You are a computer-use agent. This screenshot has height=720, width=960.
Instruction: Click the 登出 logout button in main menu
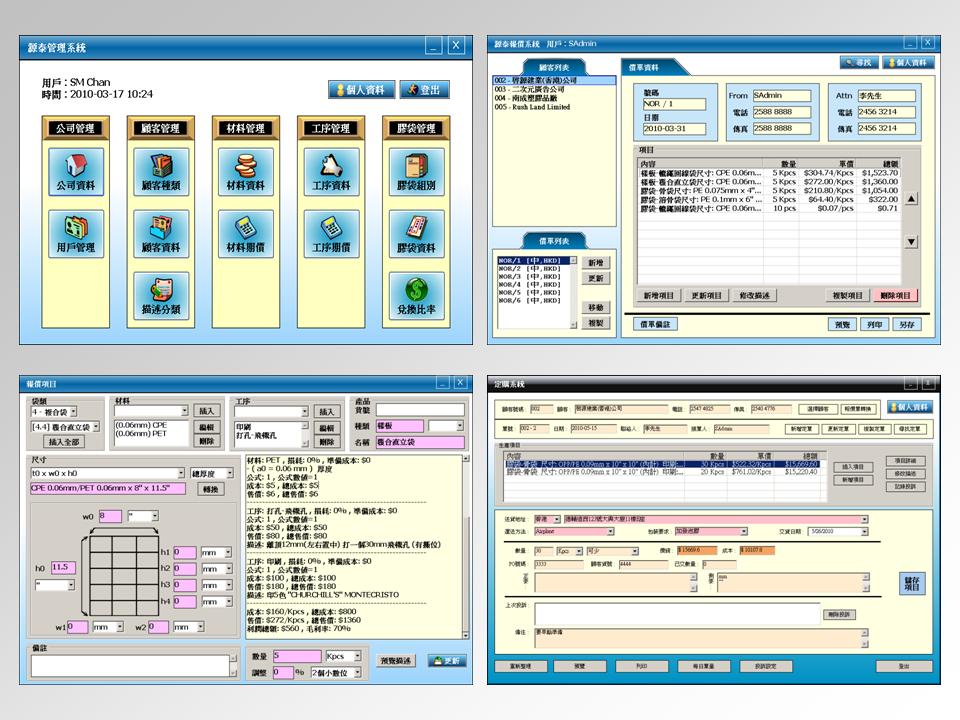coord(424,90)
